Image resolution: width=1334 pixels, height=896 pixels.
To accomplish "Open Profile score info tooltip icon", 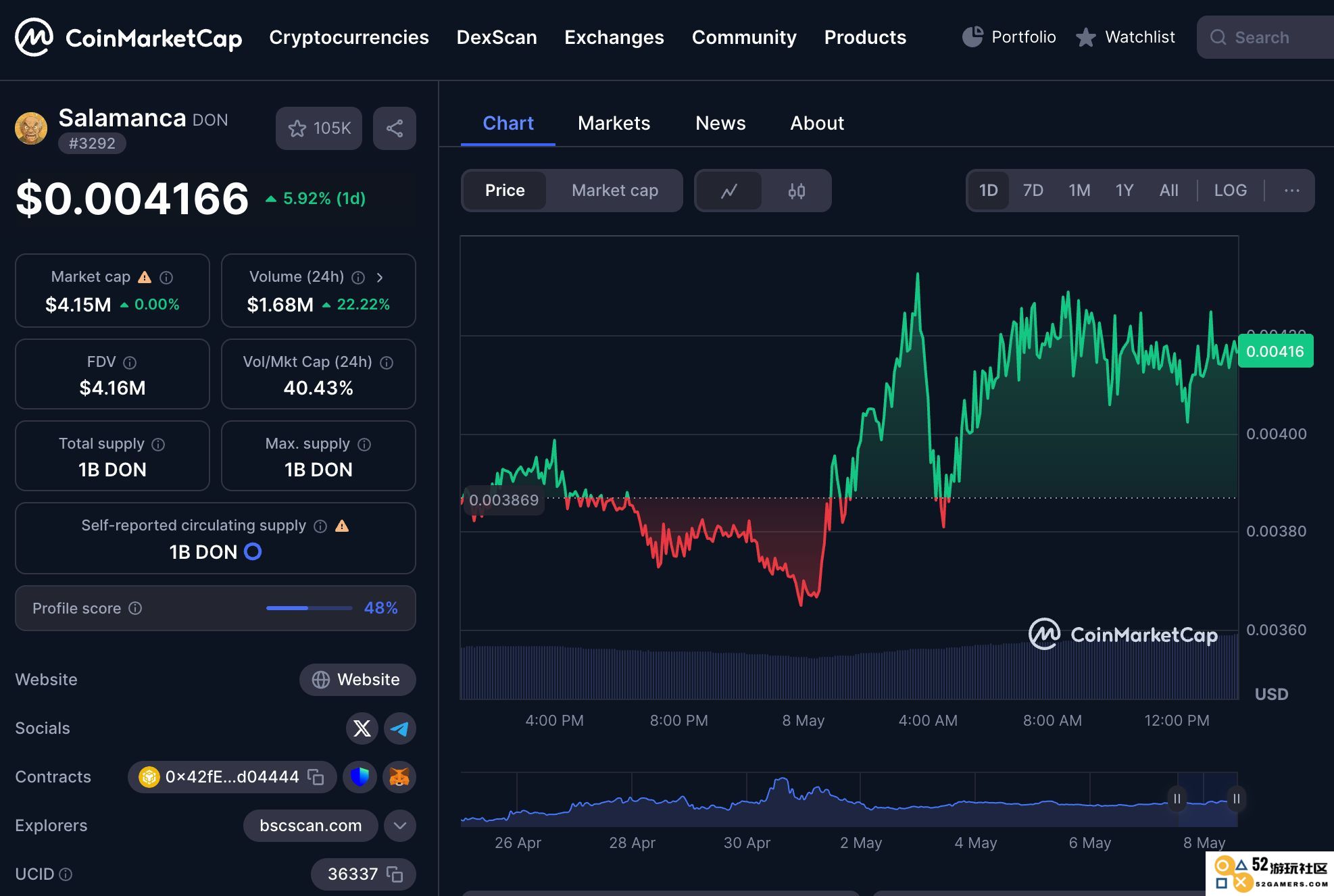I will point(135,608).
